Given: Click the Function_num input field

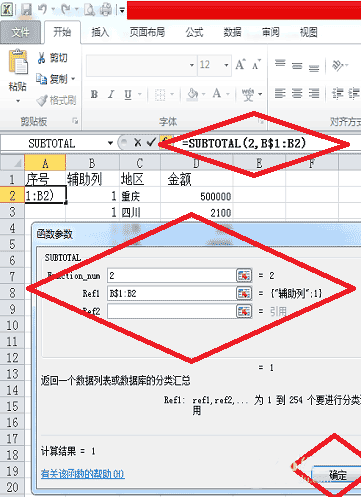Looking at the screenshot, I should point(171,275).
